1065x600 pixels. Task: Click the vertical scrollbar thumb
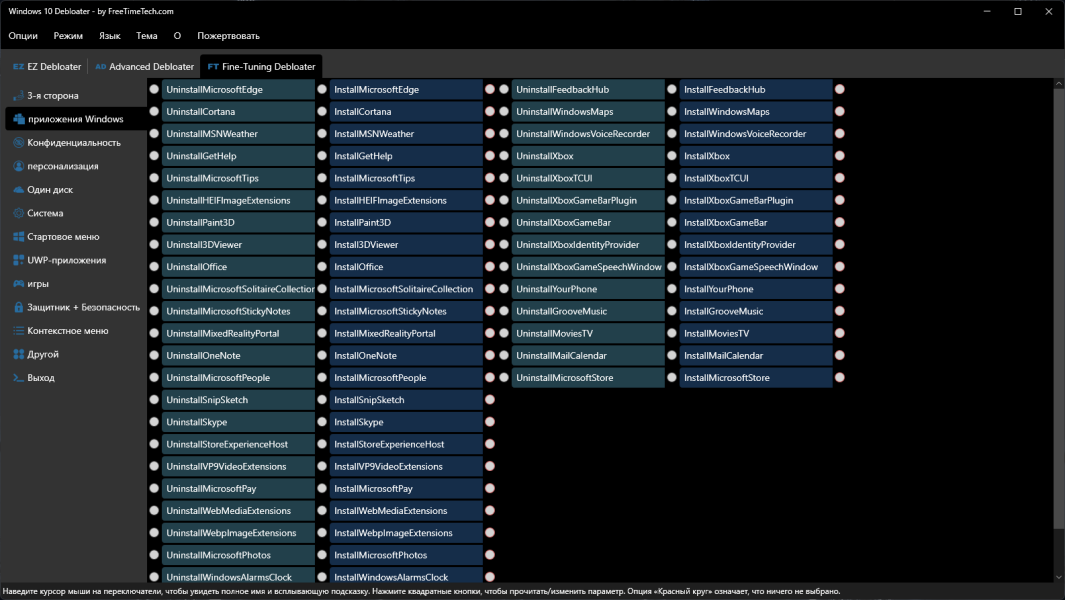[1059, 308]
